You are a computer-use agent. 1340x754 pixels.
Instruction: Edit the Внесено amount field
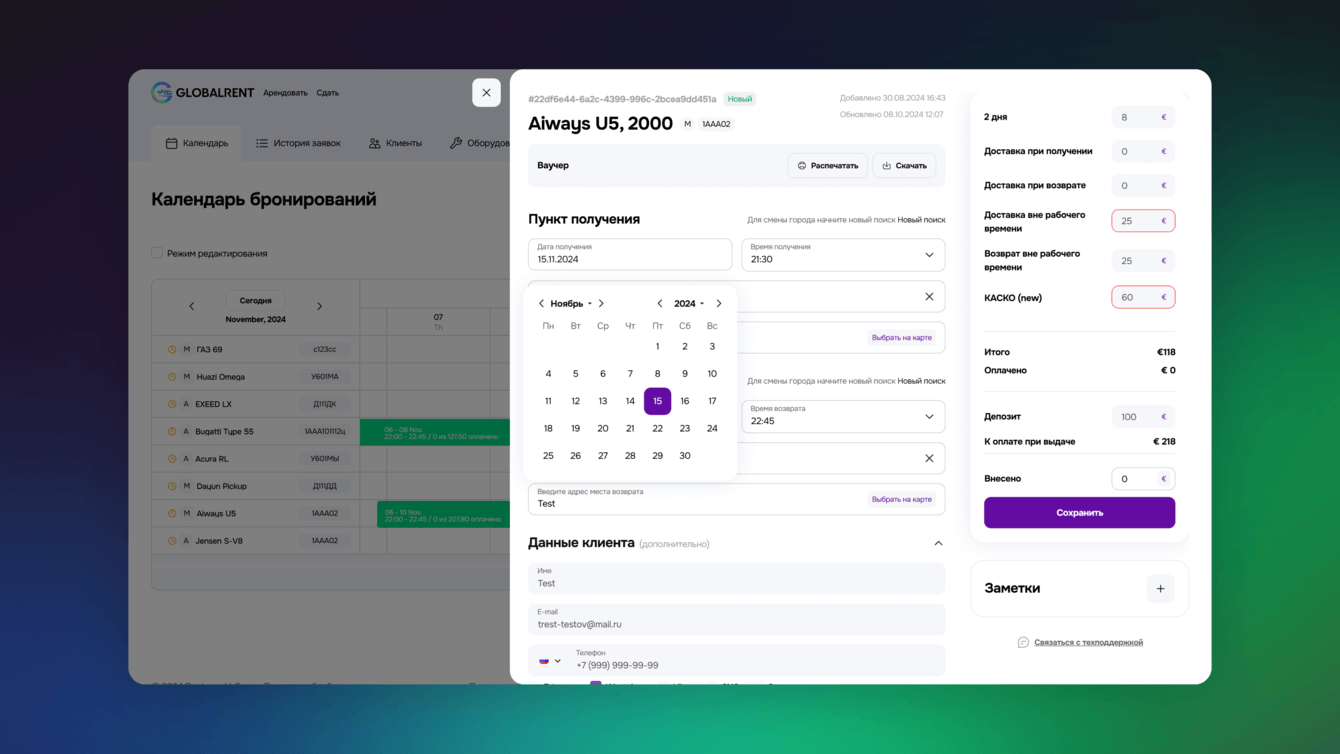[1143, 479]
